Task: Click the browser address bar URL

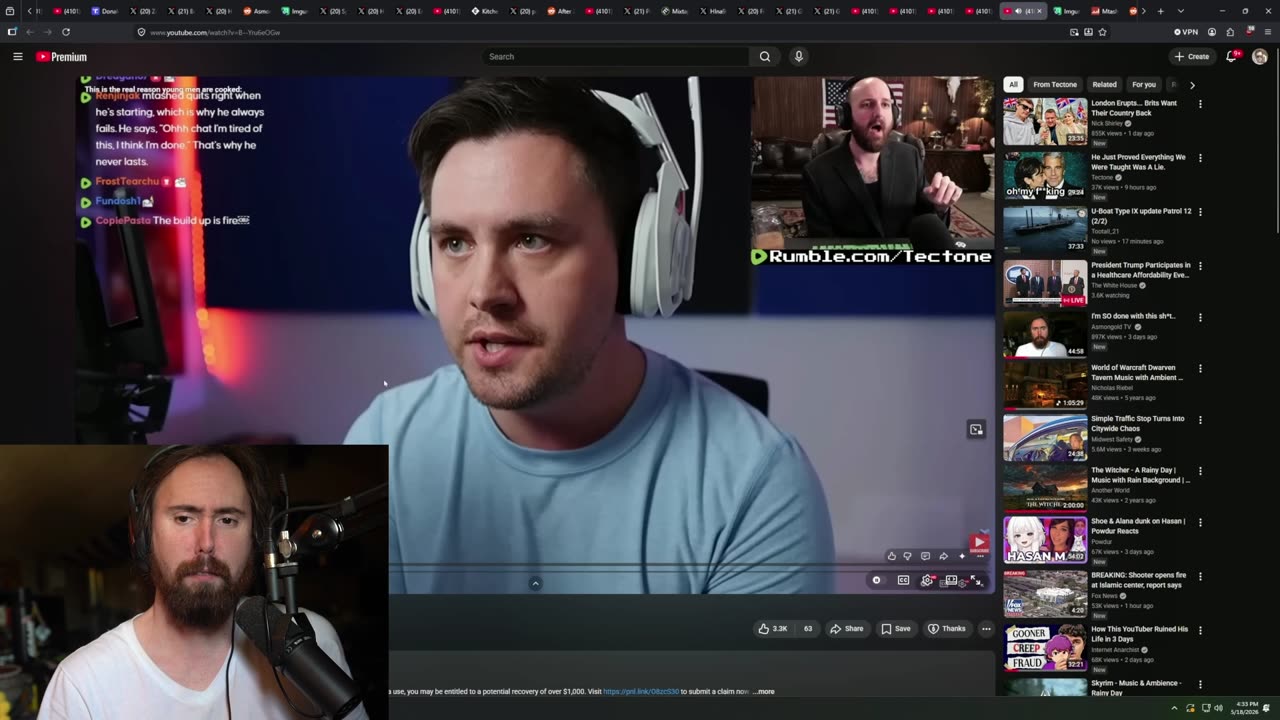Action: [x=215, y=32]
